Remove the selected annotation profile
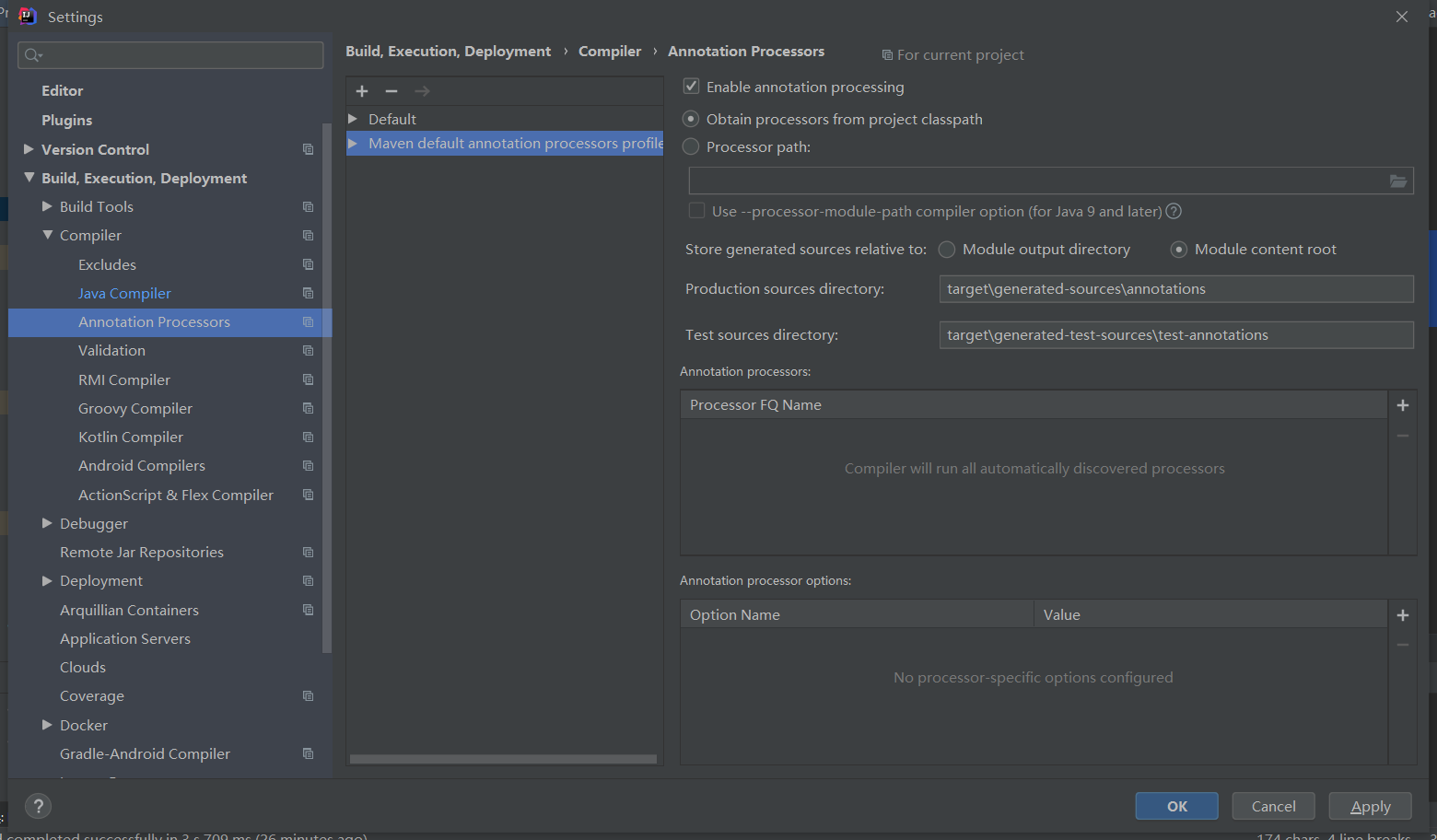The image size is (1437, 840). click(391, 91)
